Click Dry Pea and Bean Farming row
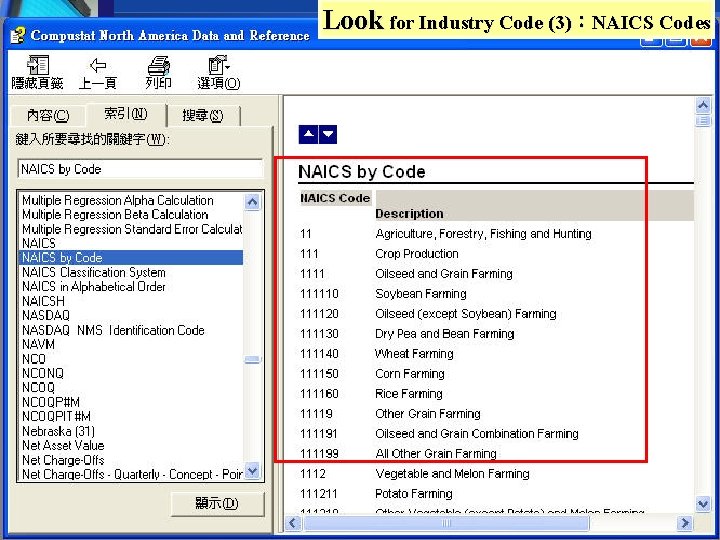This screenshot has height=540, width=720. tap(407, 333)
